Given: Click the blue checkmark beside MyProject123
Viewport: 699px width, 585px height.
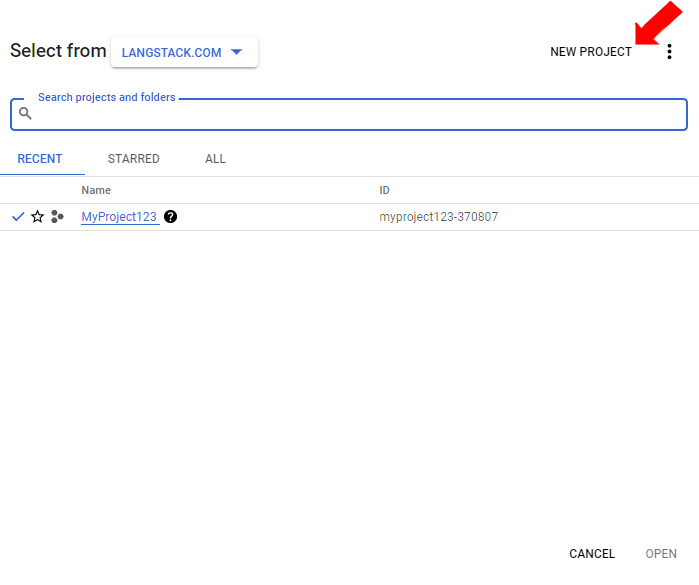Looking at the screenshot, I should [x=18, y=217].
